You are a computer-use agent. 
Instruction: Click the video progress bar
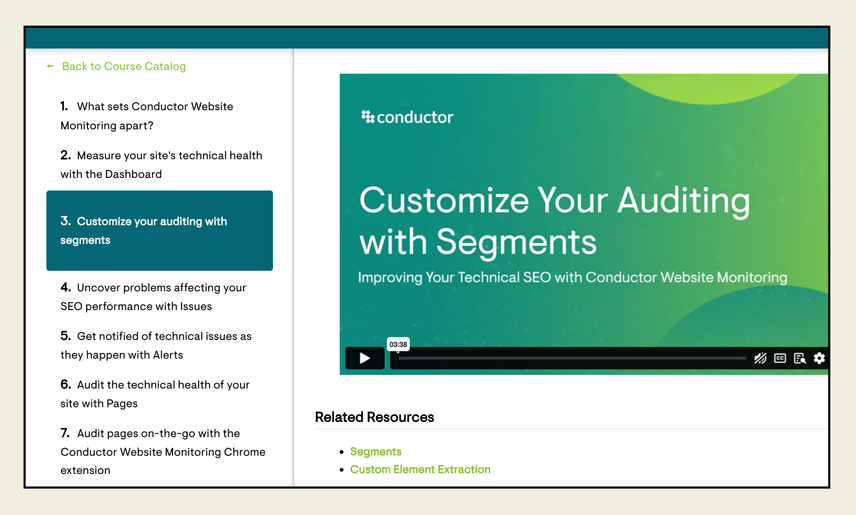tap(572, 358)
